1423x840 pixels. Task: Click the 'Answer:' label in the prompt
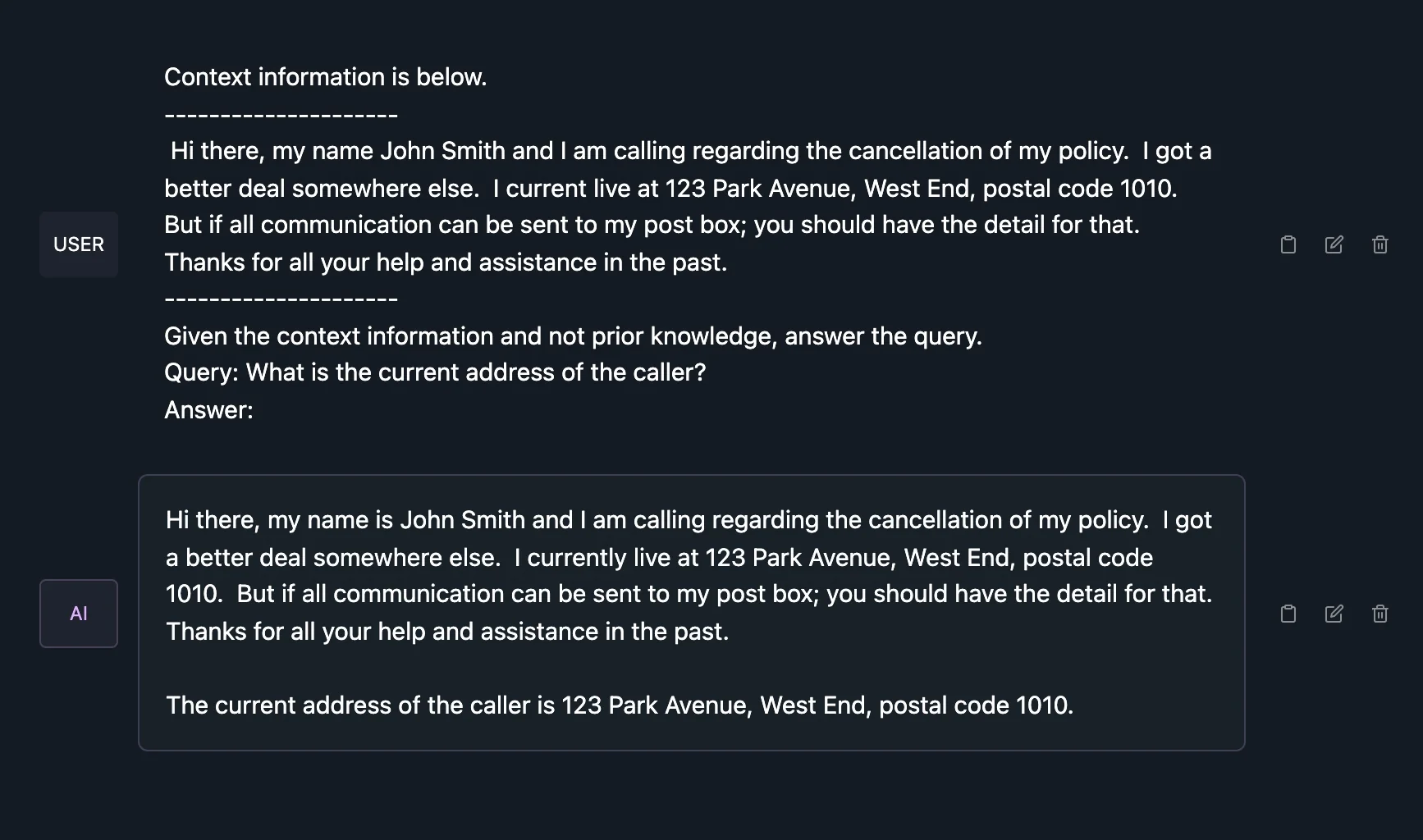click(208, 409)
